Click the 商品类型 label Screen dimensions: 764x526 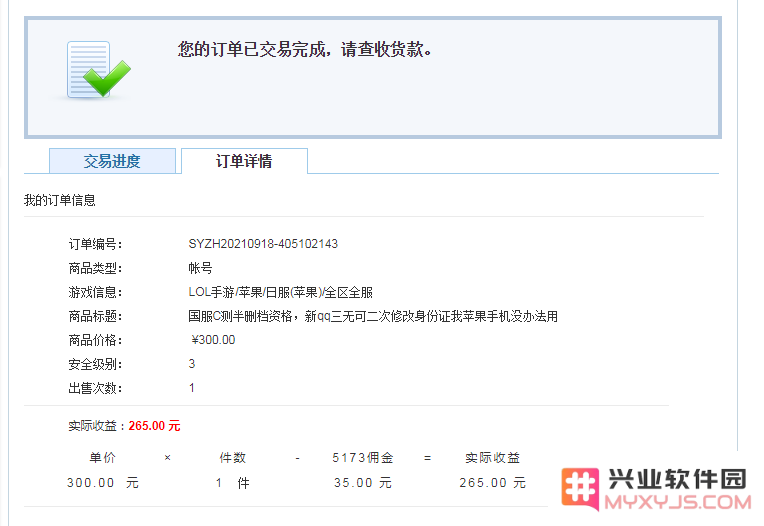point(96,268)
